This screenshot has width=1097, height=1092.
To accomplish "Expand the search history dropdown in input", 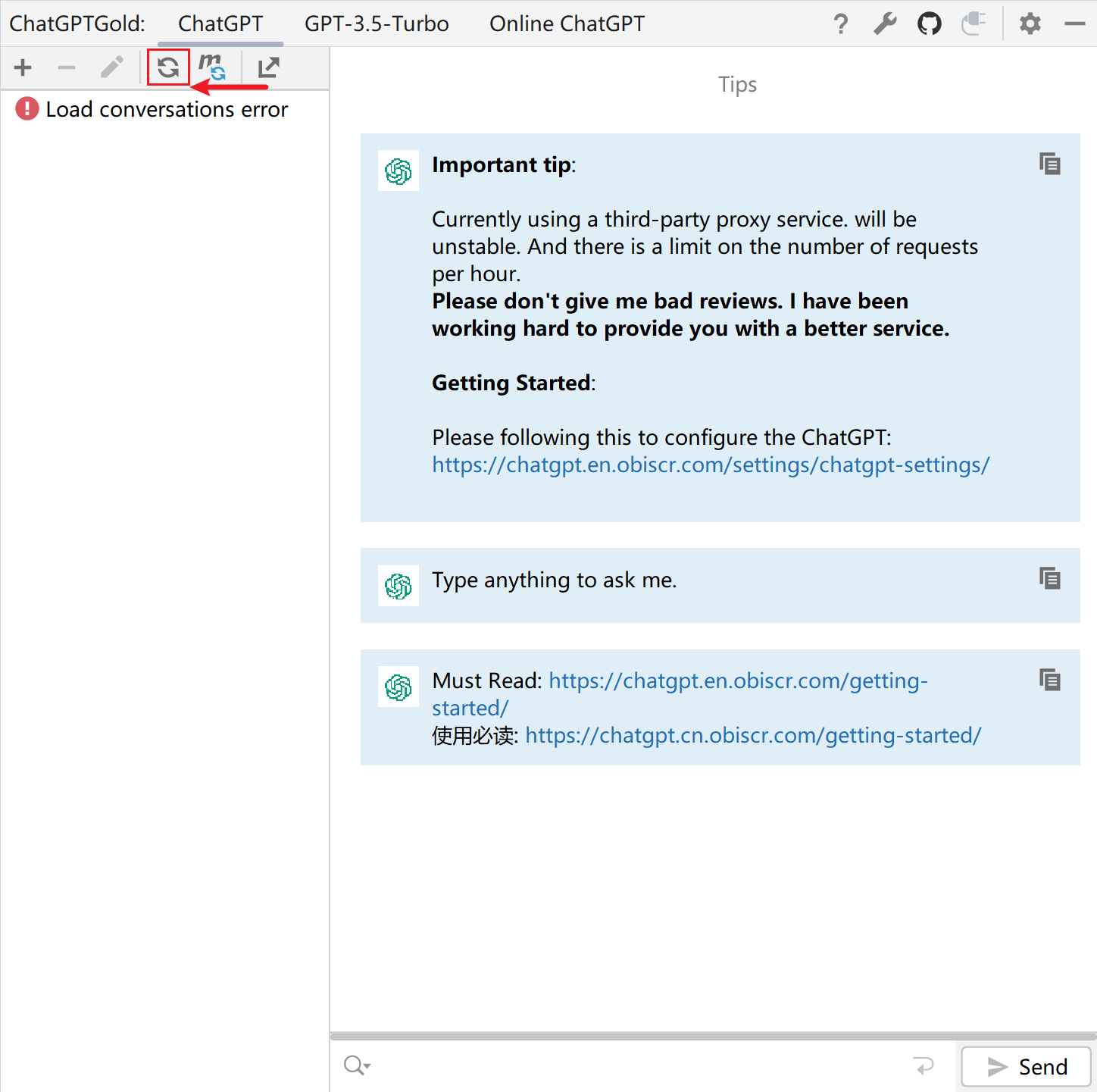I will 357,1065.
